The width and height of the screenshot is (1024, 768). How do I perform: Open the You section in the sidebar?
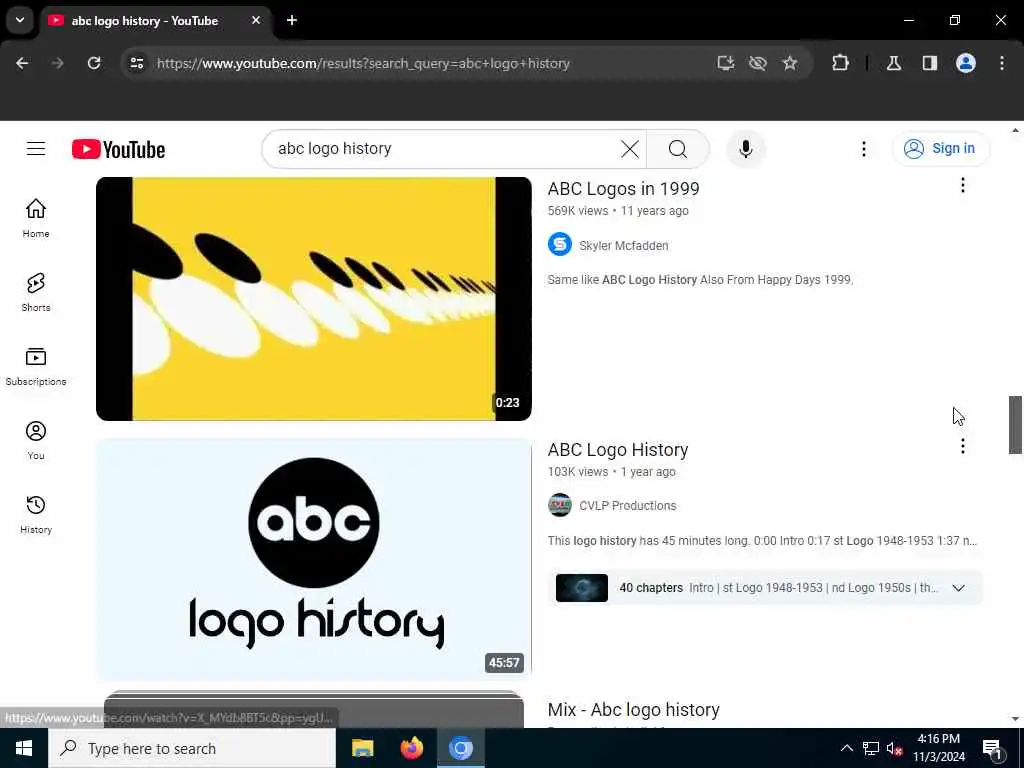point(36,440)
